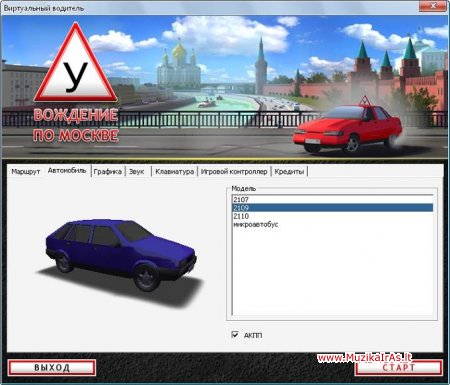Open the Звук tab
Viewport: 450px width, 385px height.
coord(137,172)
